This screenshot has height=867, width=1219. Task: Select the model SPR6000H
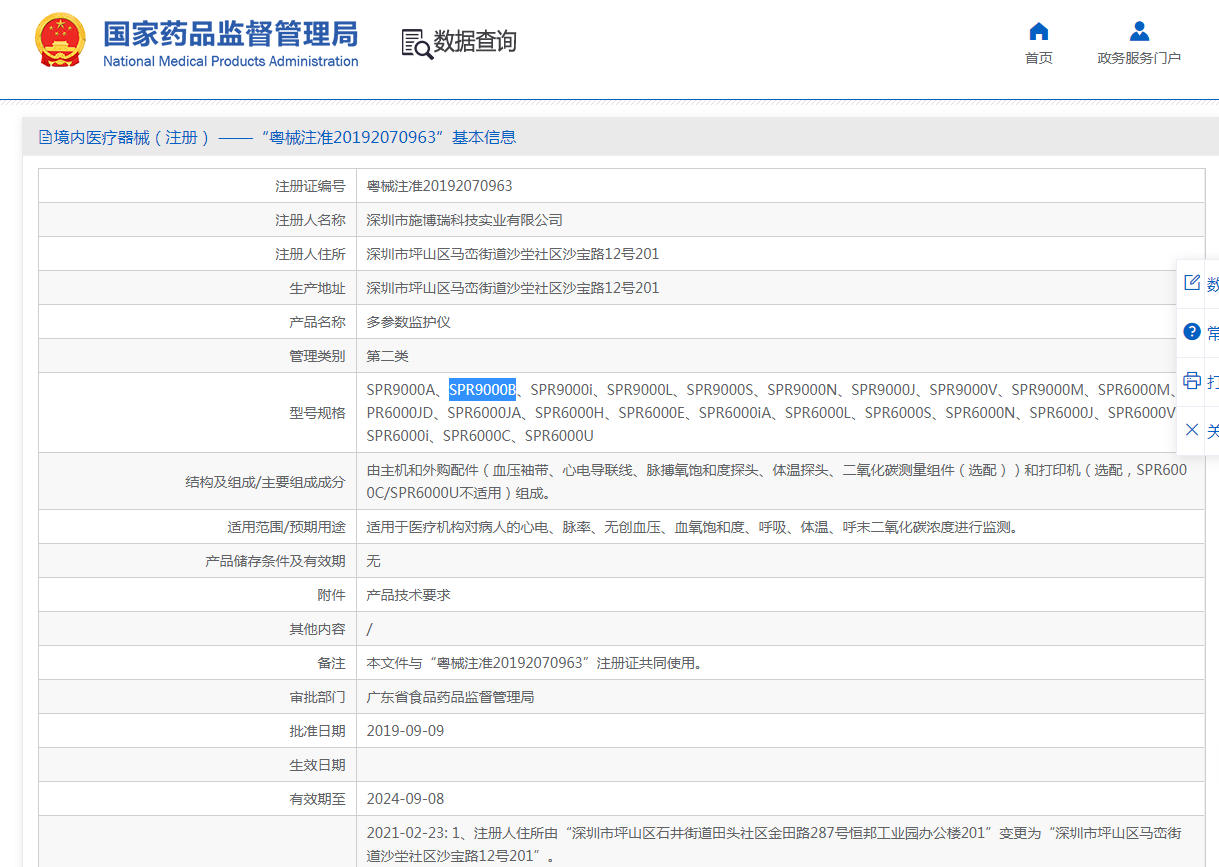(x=570, y=413)
